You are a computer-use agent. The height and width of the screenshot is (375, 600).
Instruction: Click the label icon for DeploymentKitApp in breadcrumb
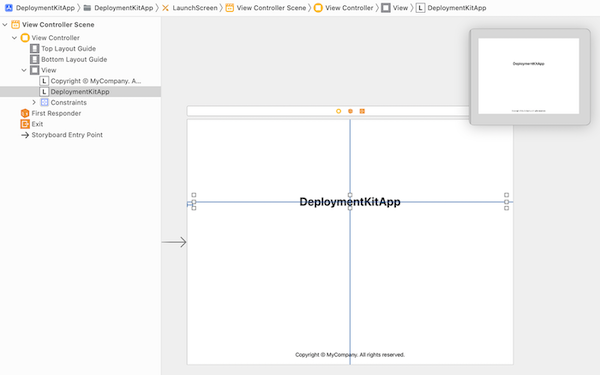point(420,8)
